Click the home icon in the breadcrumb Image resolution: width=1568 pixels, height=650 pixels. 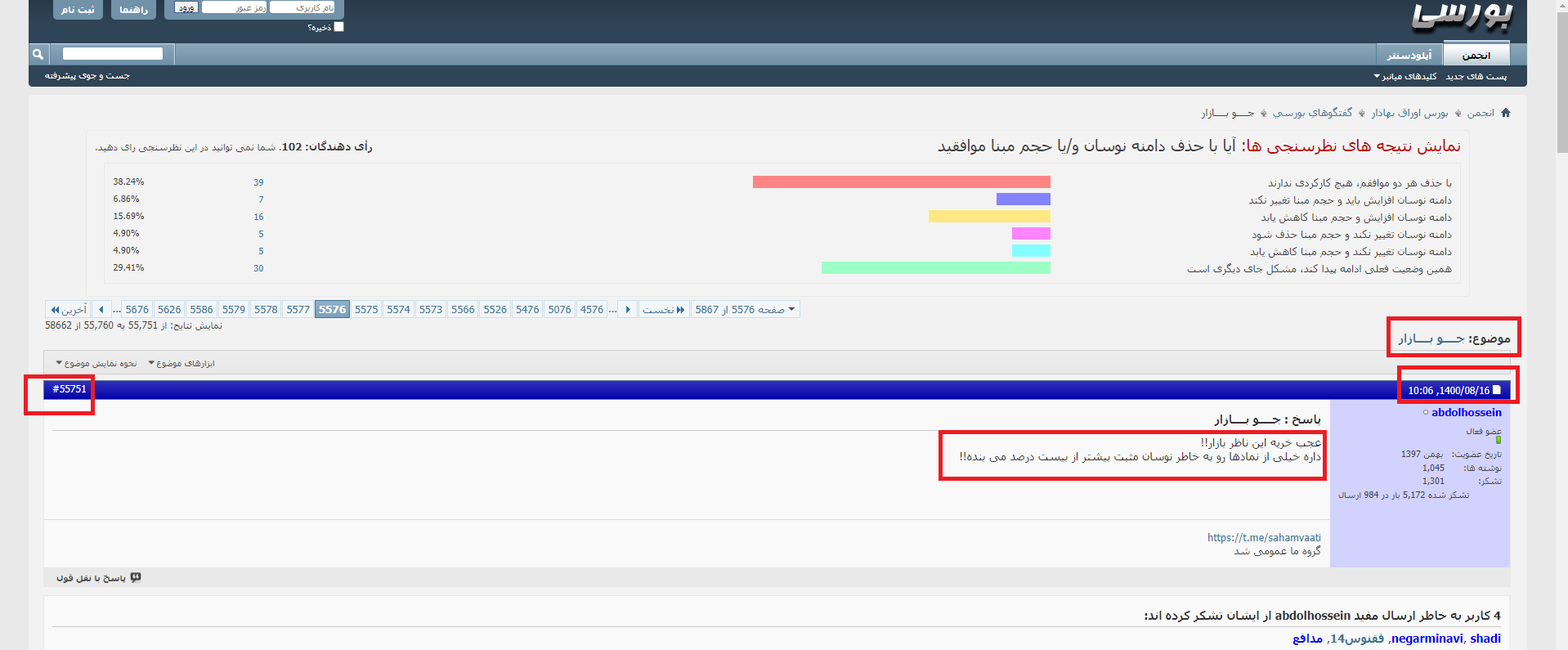(1506, 113)
